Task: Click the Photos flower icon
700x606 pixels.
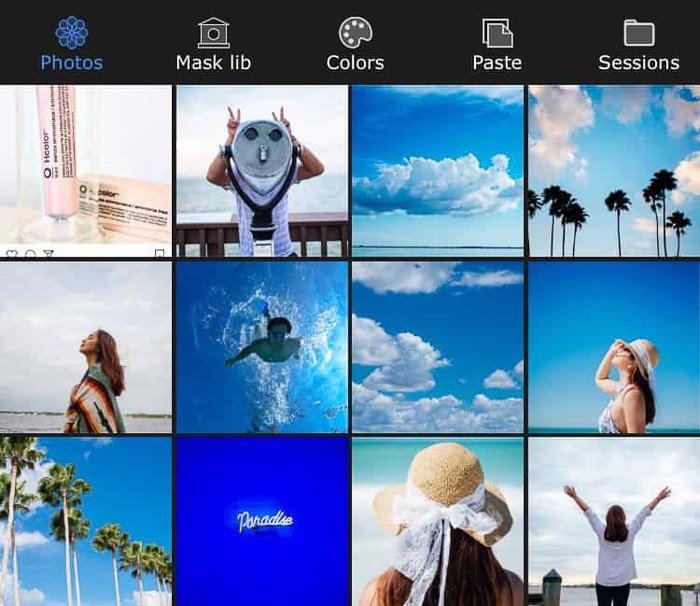Action: (71, 31)
